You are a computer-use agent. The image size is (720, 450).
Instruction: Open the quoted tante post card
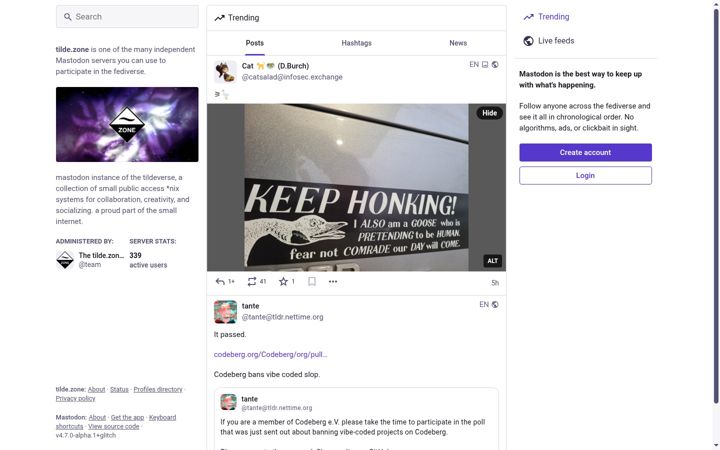tap(356, 419)
